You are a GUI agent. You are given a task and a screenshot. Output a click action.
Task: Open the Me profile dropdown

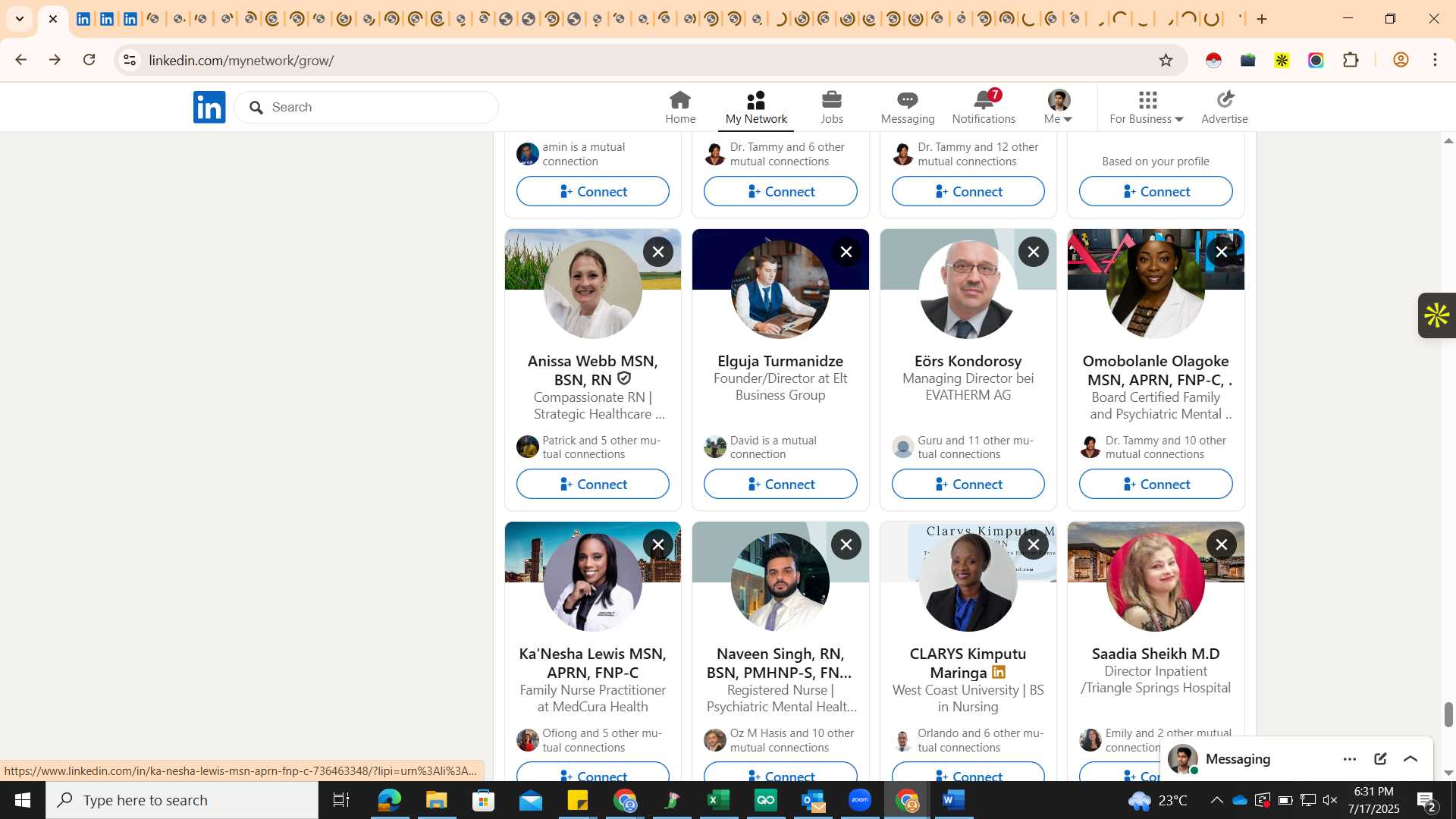1059,107
